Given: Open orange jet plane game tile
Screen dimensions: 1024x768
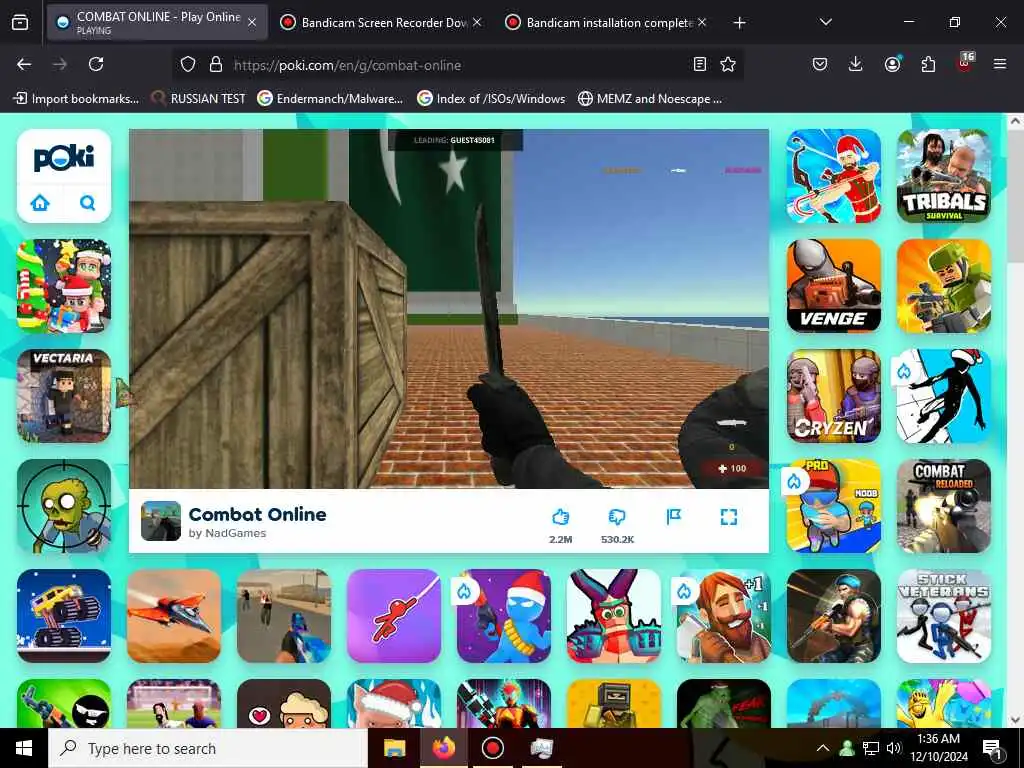Looking at the screenshot, I should 174,616.
